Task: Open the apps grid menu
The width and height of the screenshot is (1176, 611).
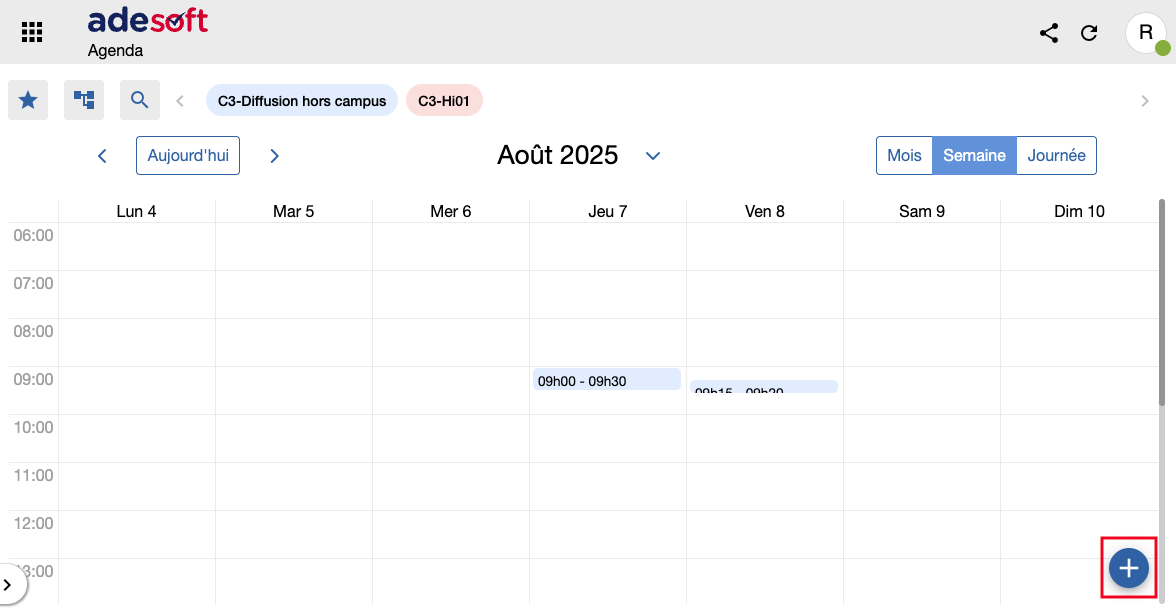Action: [32, 33]
